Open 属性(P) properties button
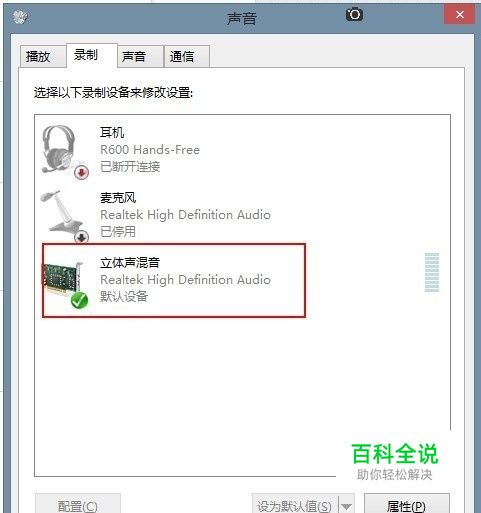The image size is (481, 513). point(407,505)
